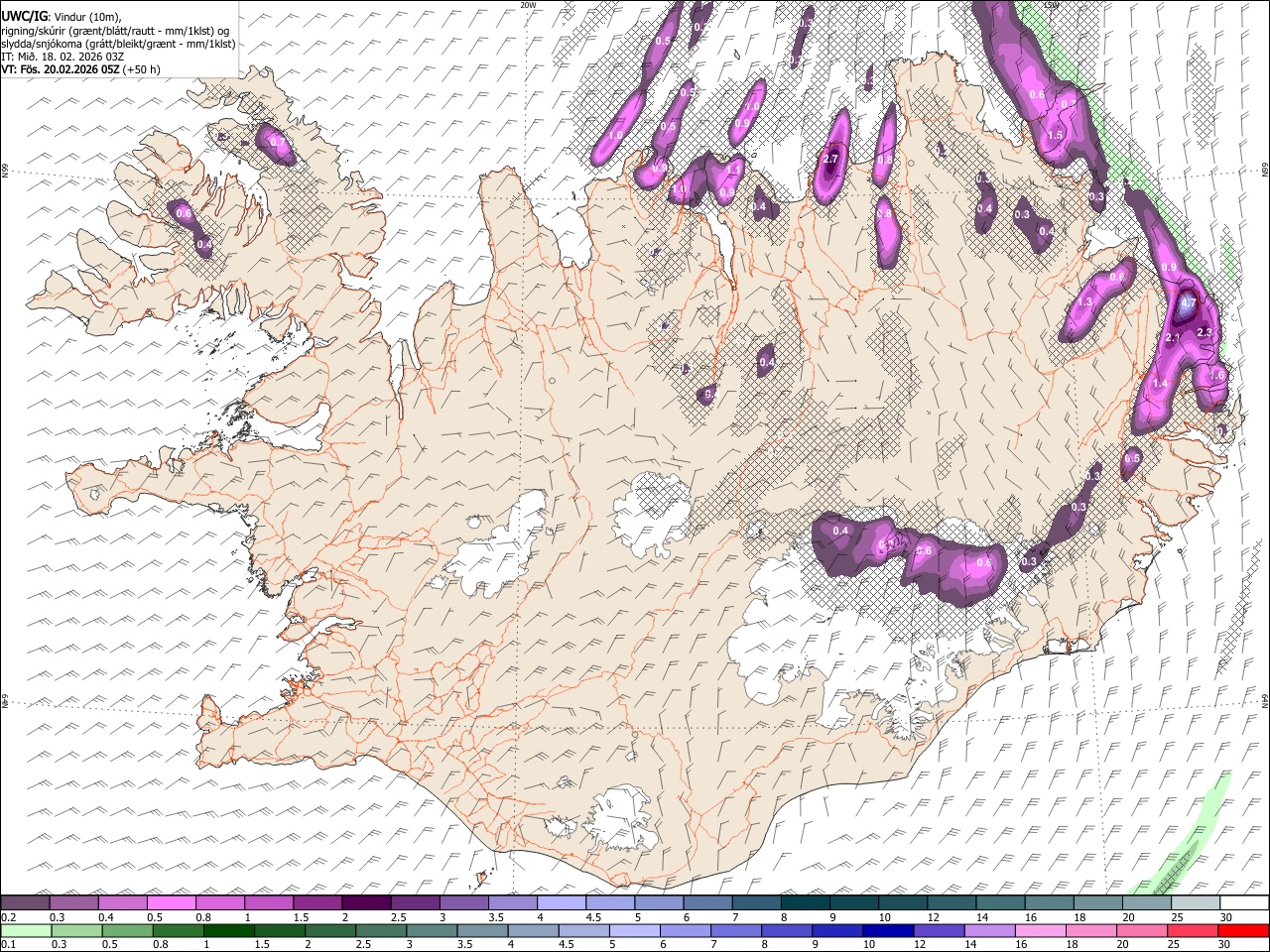
Task: Click the snowfall value '0.7' in the Westfjords
Action: [x=279, y=142]
